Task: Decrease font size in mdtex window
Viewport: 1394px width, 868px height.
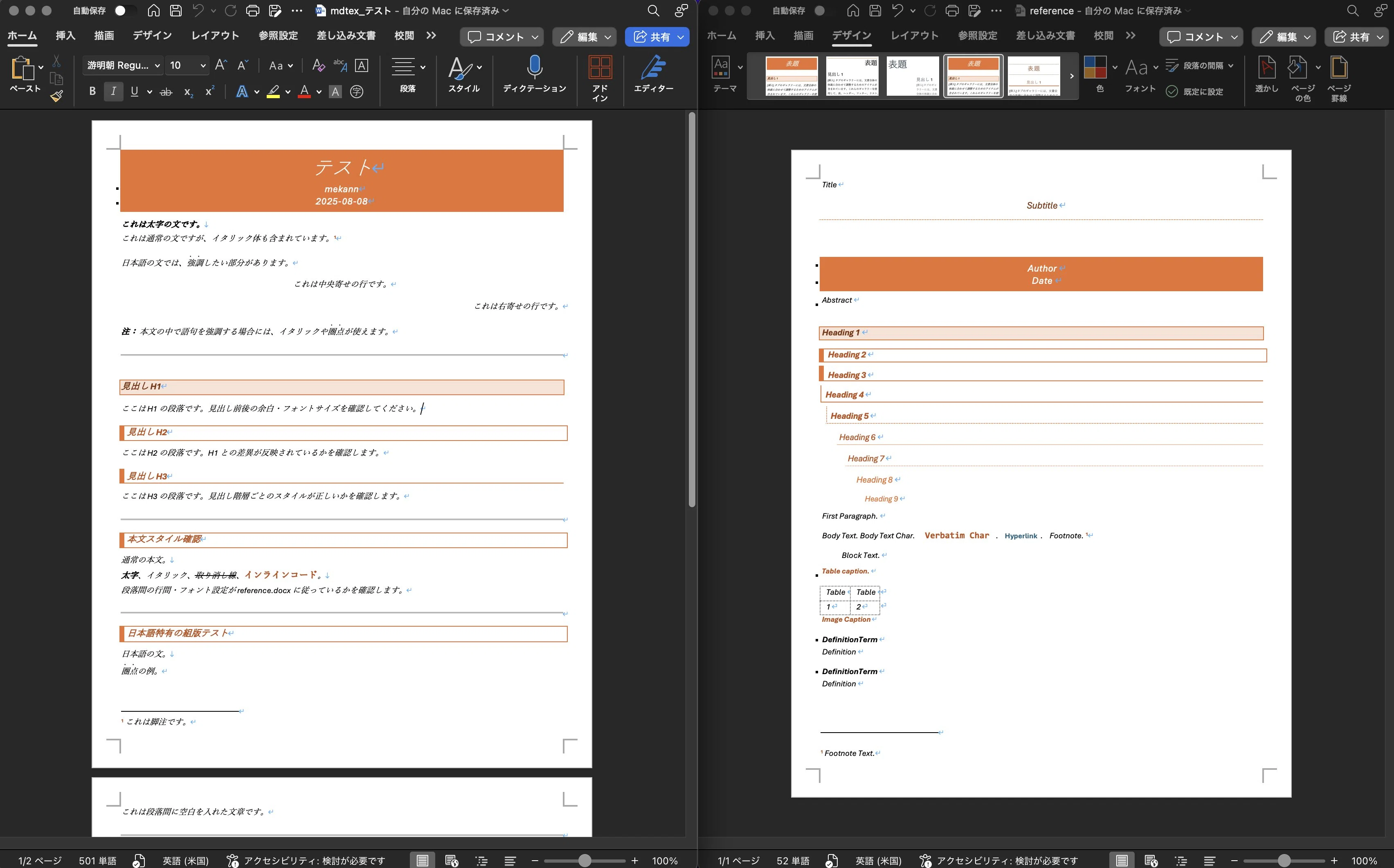Action: (243, 65)
